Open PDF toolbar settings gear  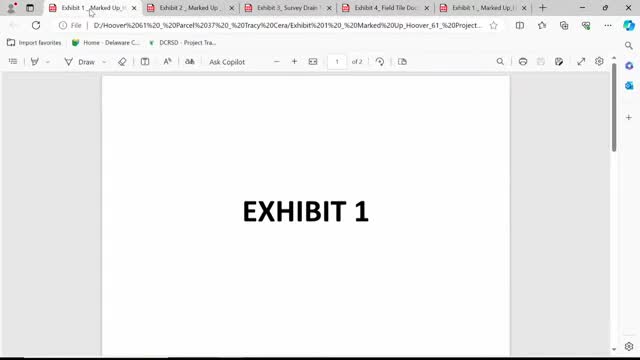(599, 62)
